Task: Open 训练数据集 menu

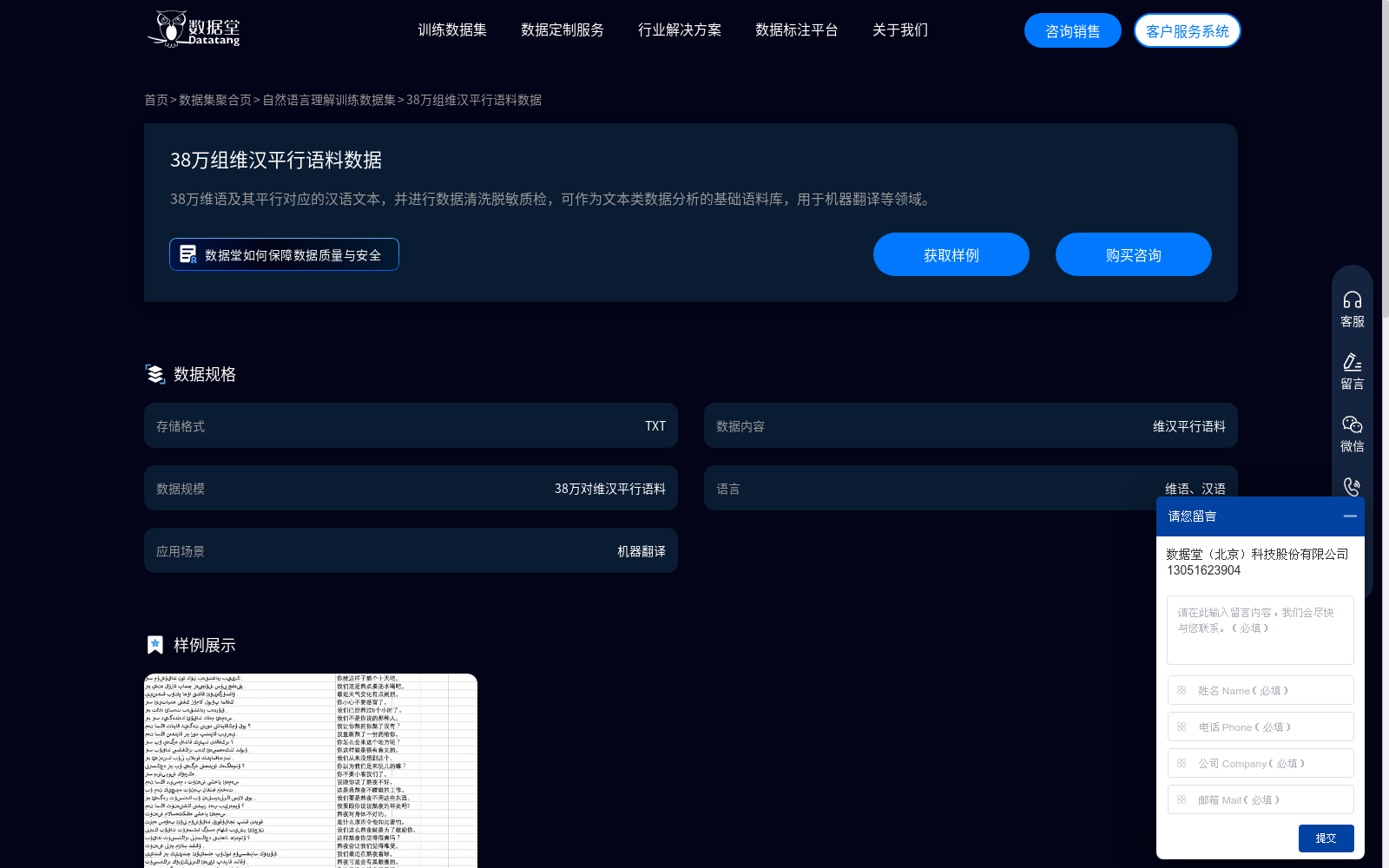Action: point(452,30)
